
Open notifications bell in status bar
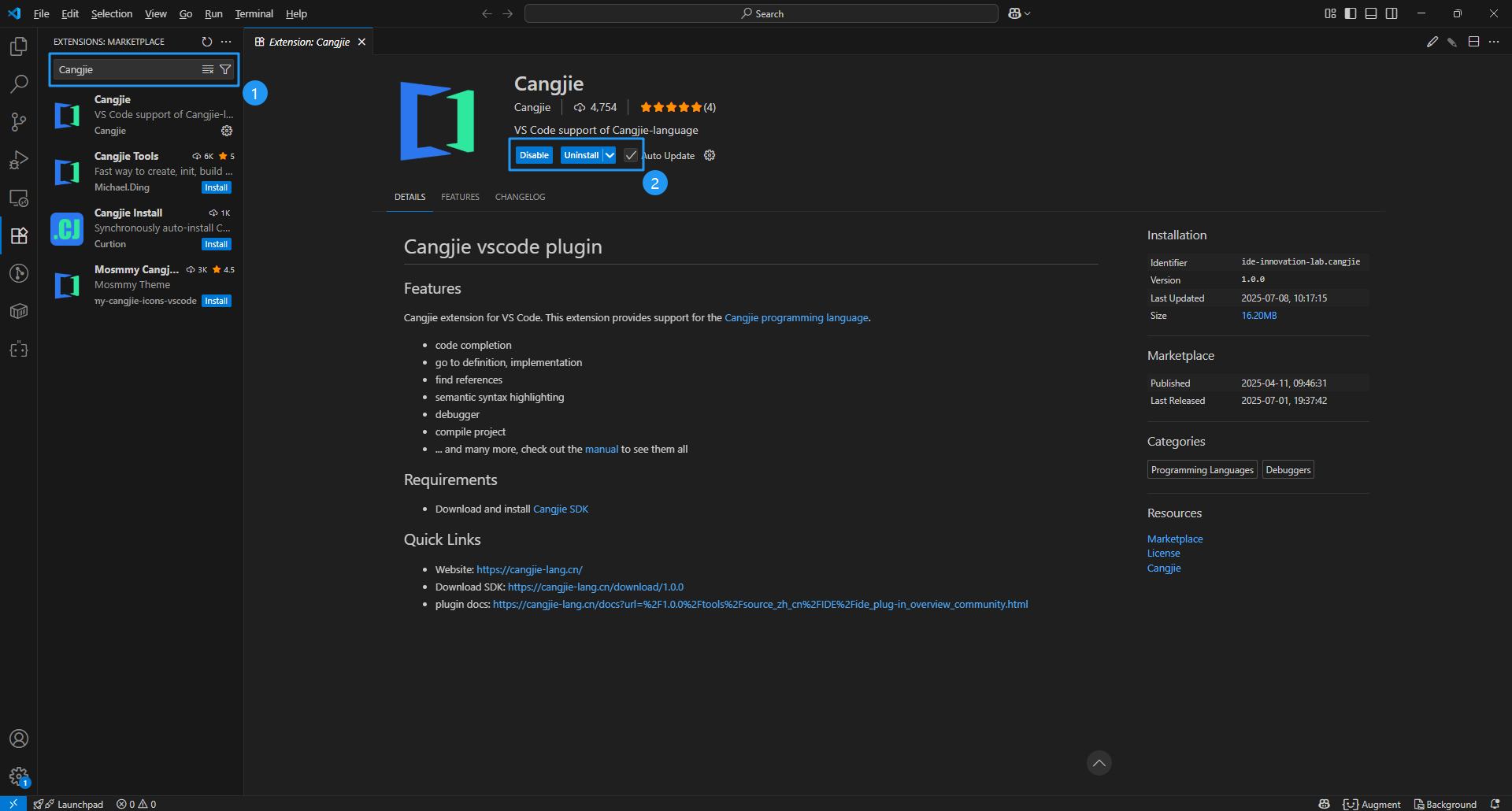(x=1495, y=804)
